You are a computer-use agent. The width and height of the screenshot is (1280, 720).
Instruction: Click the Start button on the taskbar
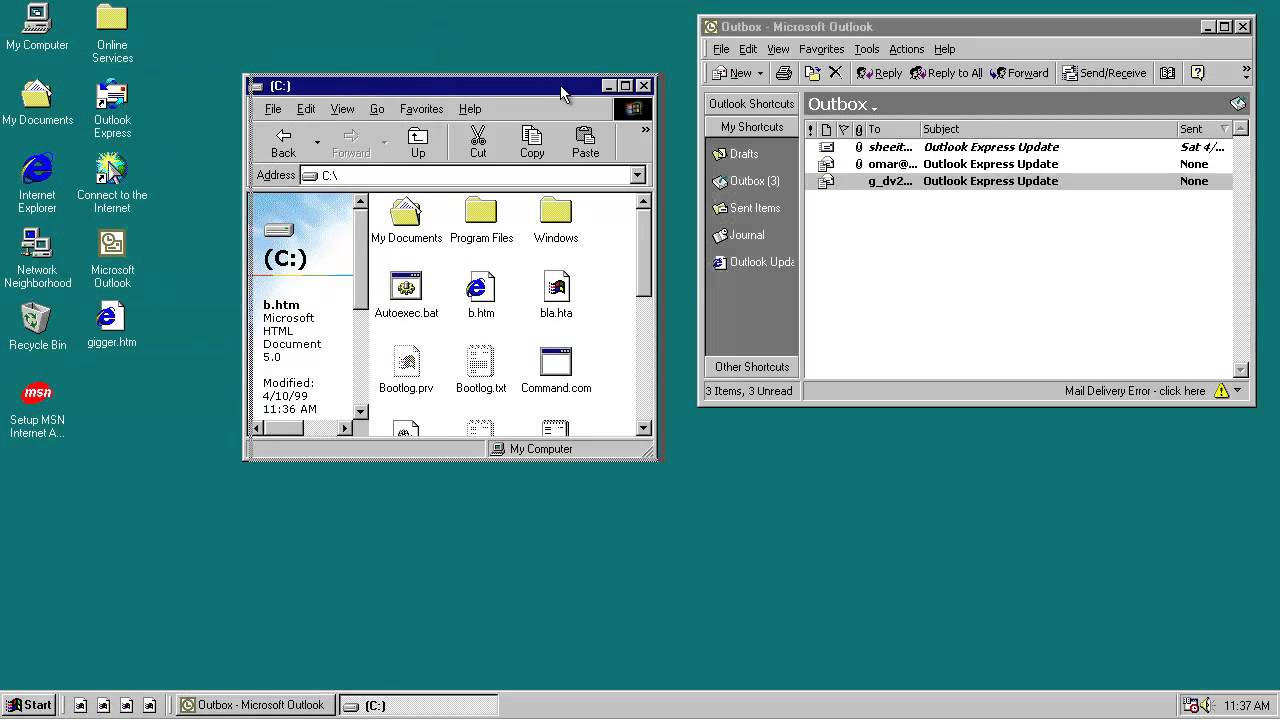coord(29,705)
